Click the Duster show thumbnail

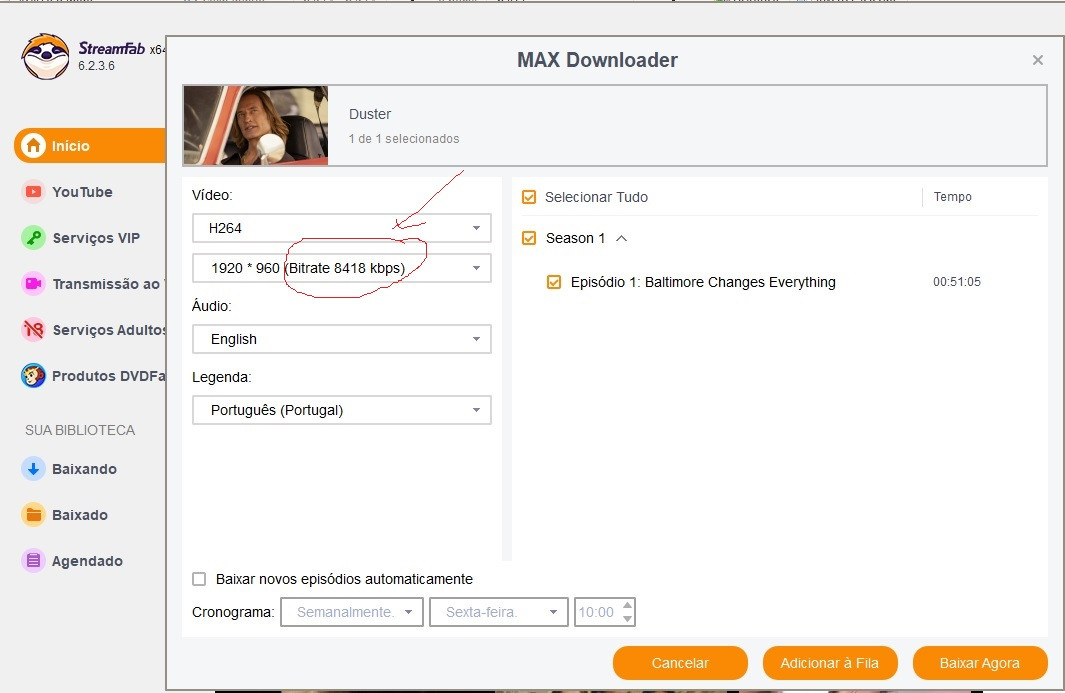(255, 125)
